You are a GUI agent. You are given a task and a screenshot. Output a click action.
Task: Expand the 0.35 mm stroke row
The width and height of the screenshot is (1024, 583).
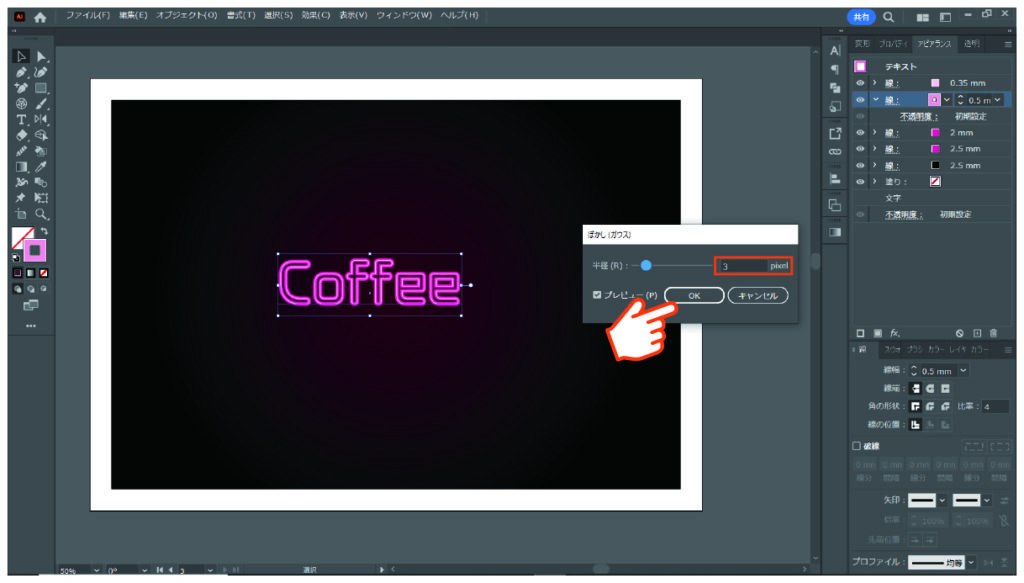(x=875, y=83)
